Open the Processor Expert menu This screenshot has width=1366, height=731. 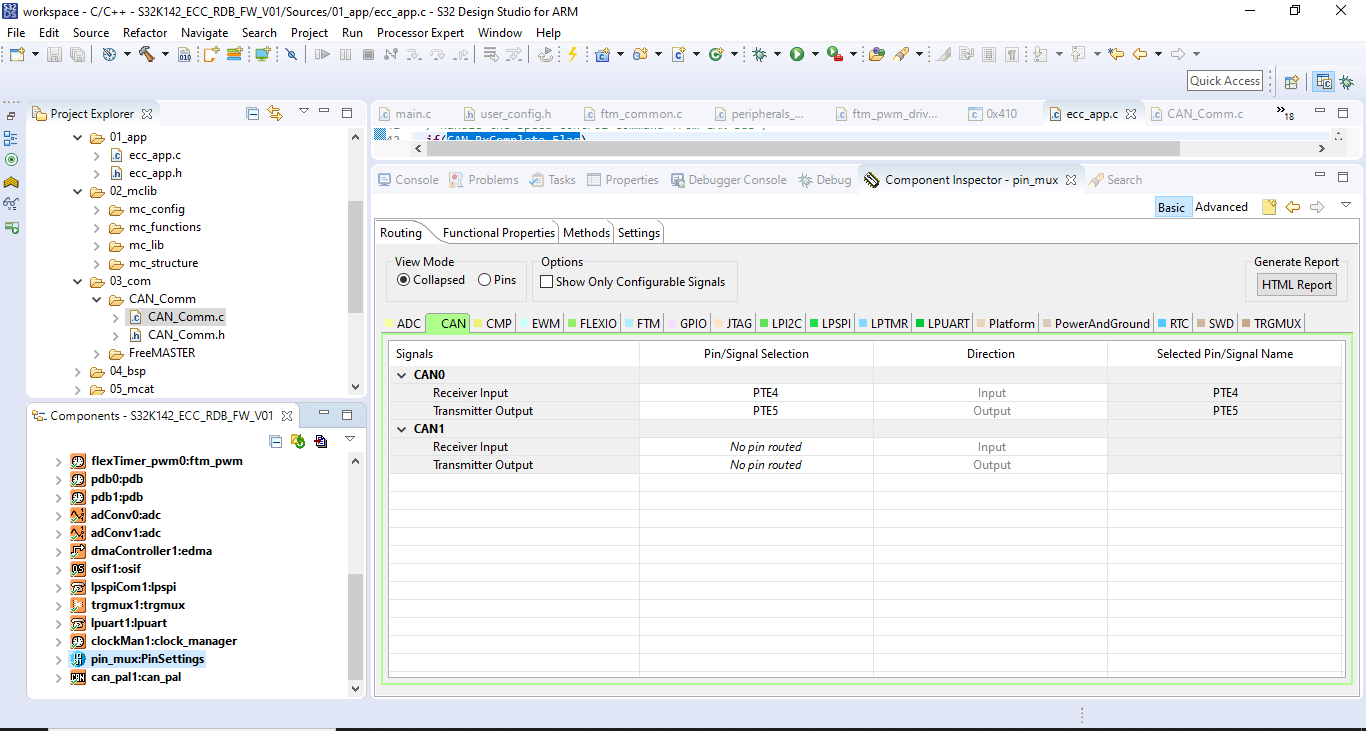pos(420,32)
